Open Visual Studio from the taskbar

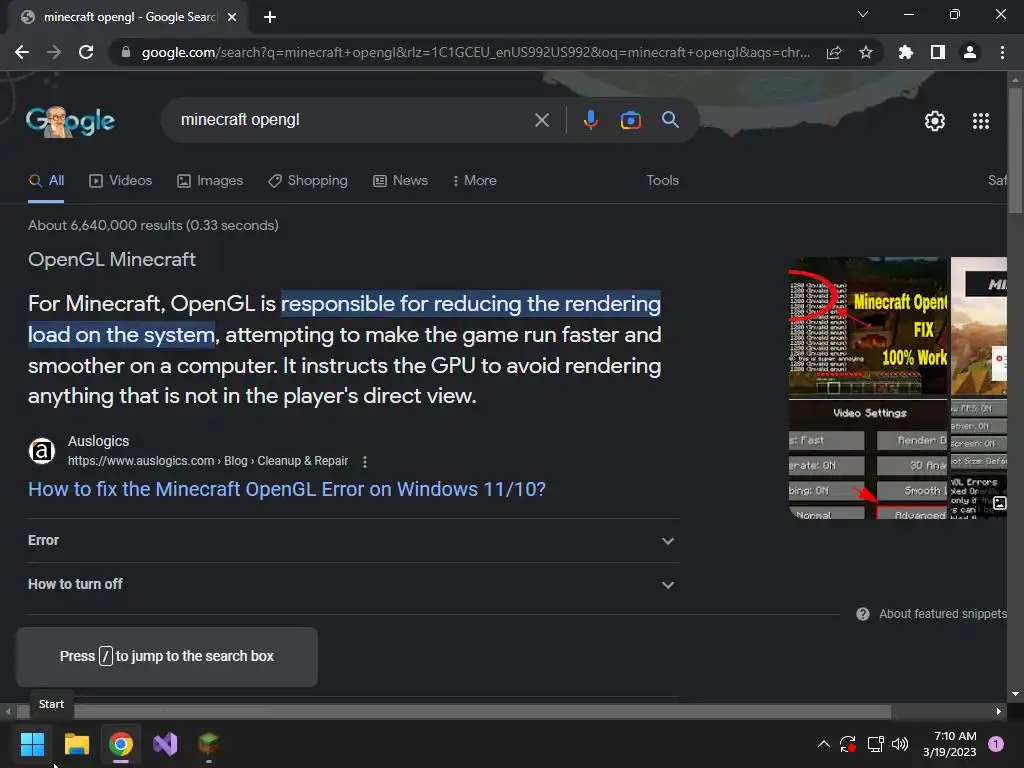coord(165,744)
